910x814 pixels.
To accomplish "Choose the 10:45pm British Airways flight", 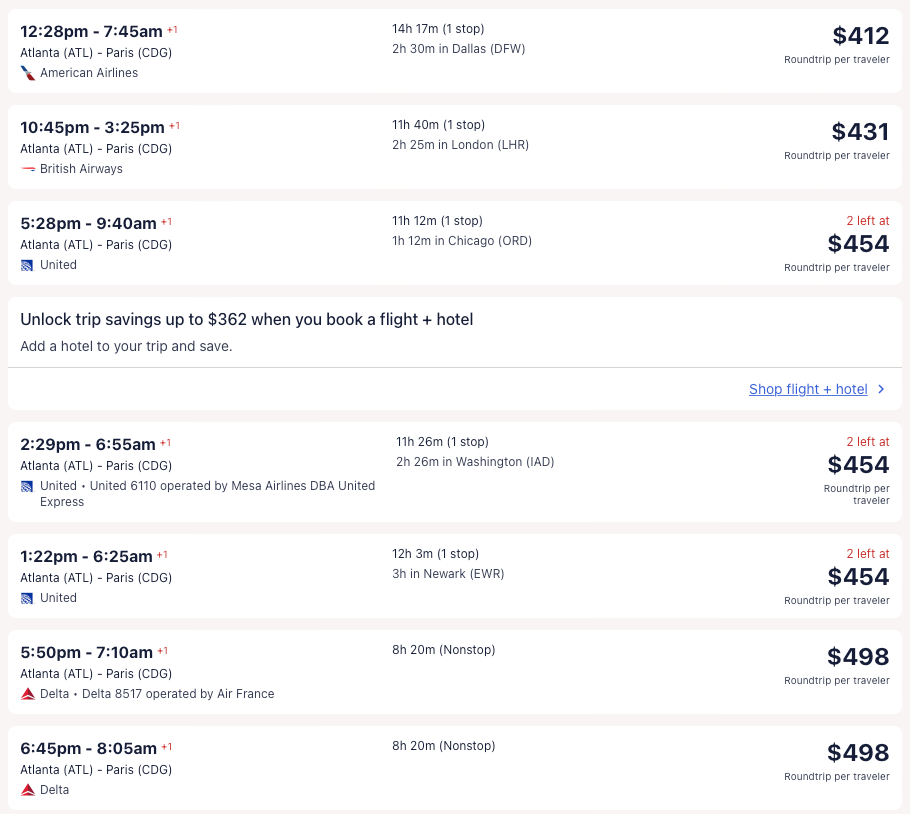I will (x=455, y=147).
